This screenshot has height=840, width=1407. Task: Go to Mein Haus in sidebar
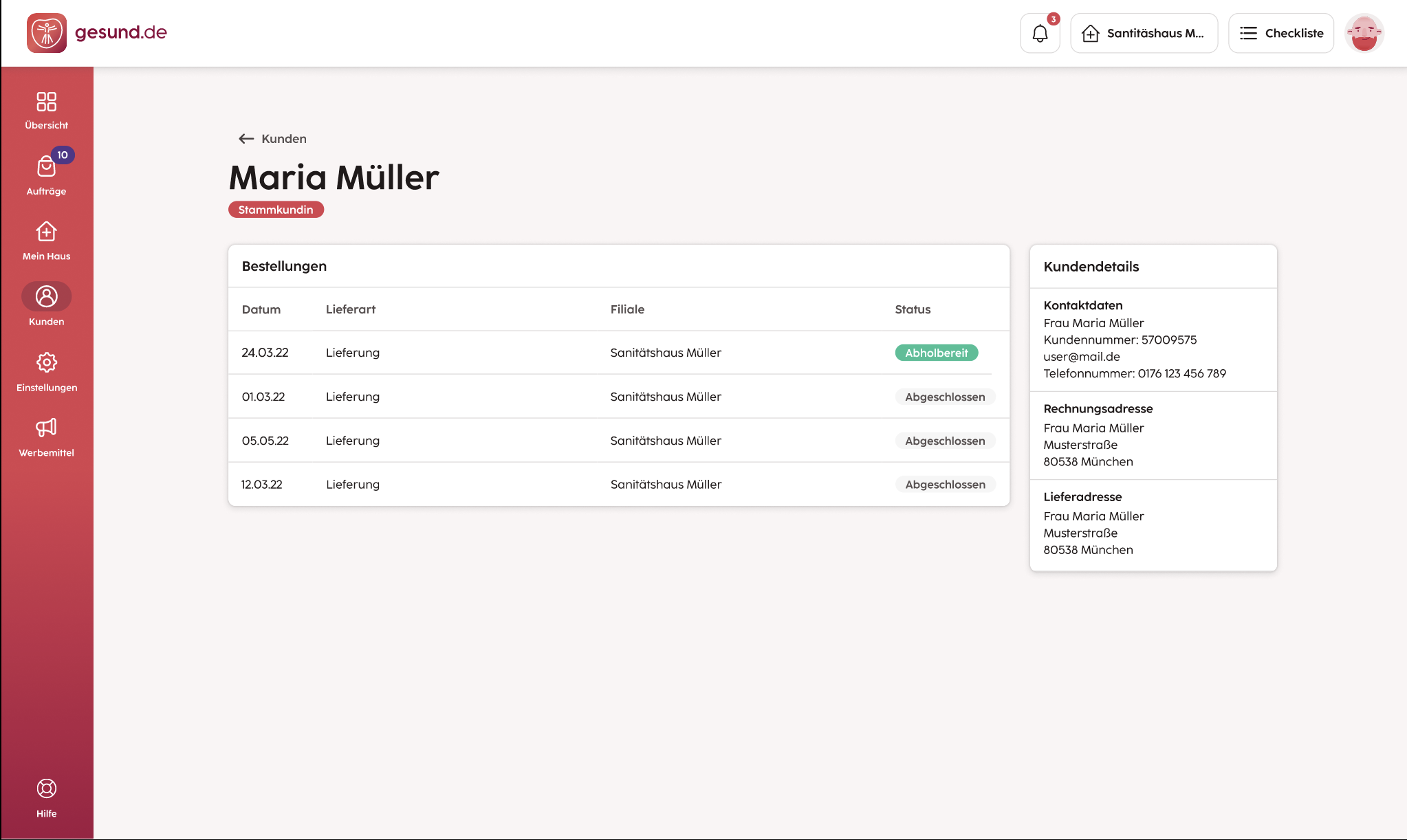point(46,241)
